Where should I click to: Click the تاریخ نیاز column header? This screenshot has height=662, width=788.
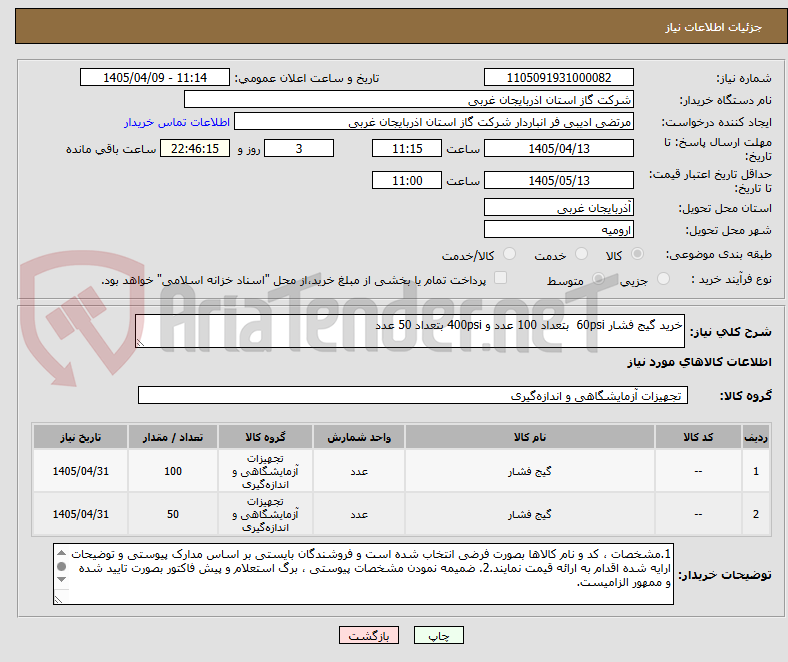point(80,437)
